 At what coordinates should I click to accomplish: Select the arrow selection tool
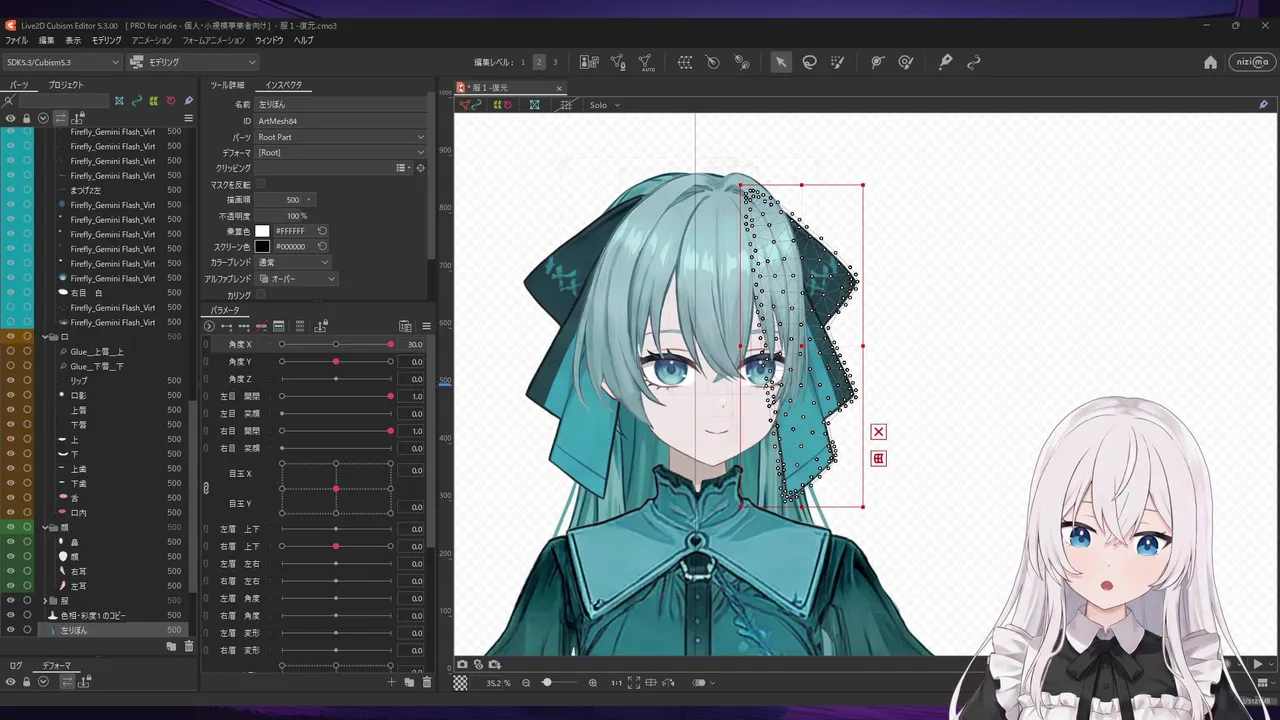(x=780, y=62)
